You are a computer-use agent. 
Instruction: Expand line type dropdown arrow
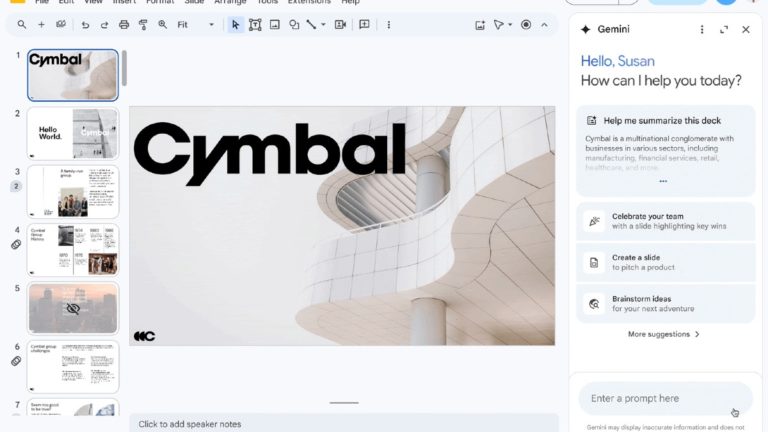point(323,24)
